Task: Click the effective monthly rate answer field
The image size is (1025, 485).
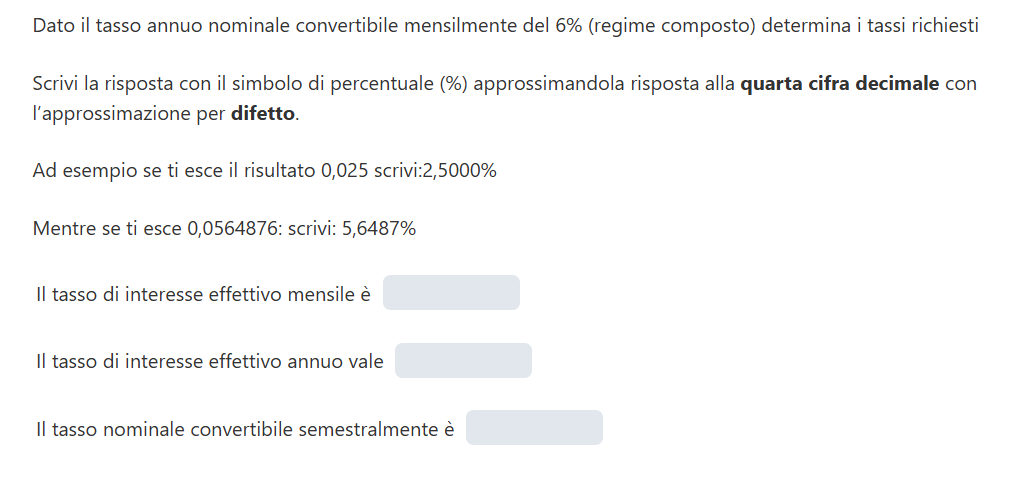Action: pos(451,293)
